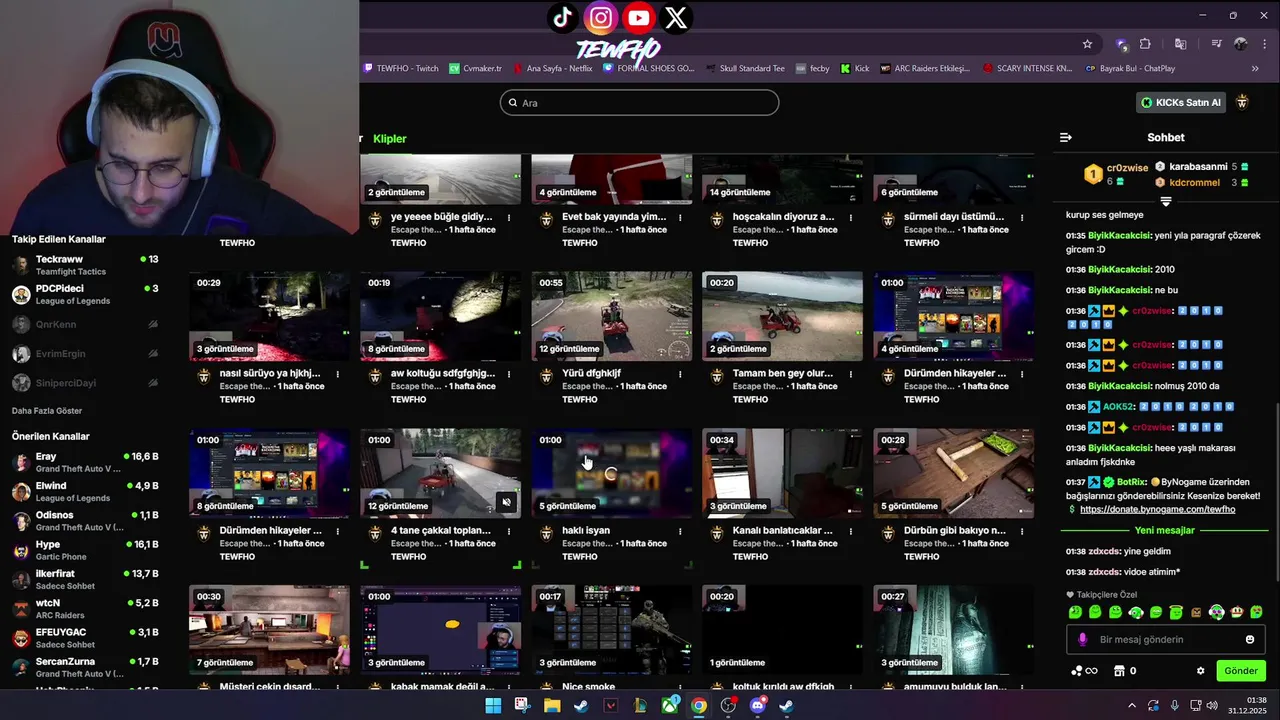Open the ARC Raiders Etkileşi bookmark
1280x720 pixels.
point(926,68)
